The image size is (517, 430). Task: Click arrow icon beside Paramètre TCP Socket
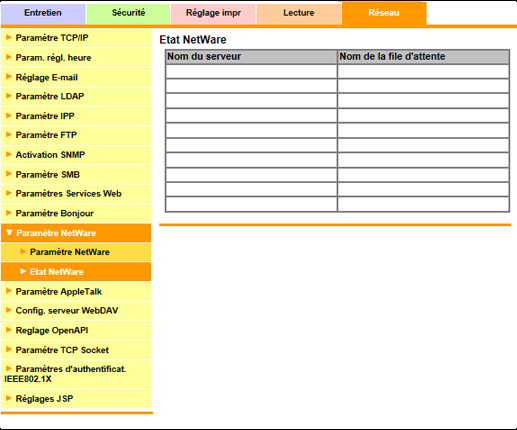pyautogui.click(x=9, y=349)
